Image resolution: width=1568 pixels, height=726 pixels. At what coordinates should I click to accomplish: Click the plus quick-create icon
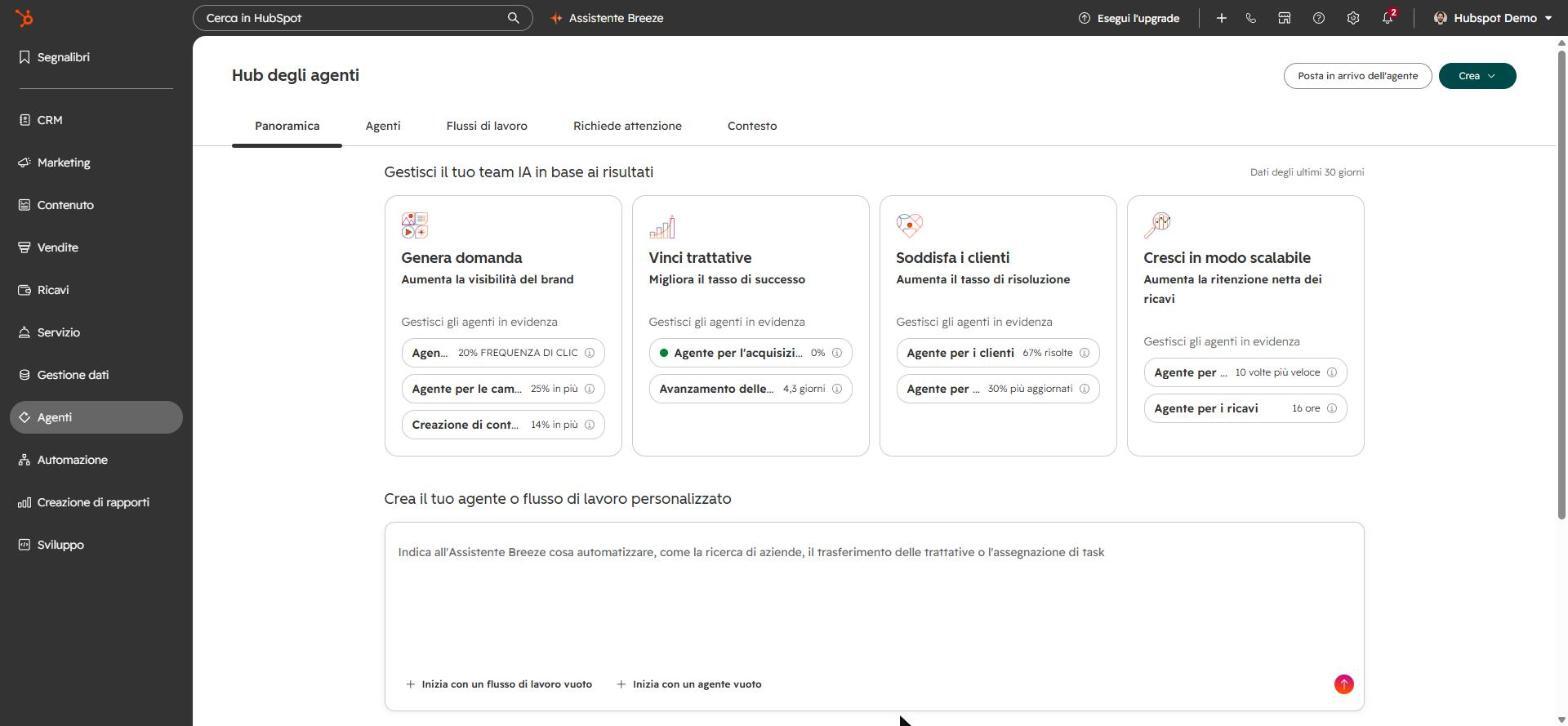tap(1221, 18)
